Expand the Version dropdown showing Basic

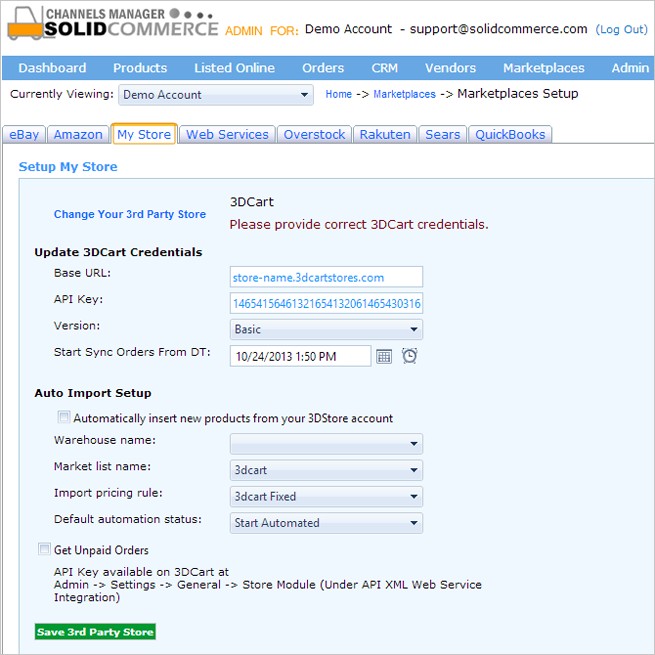tap(326, 329)
